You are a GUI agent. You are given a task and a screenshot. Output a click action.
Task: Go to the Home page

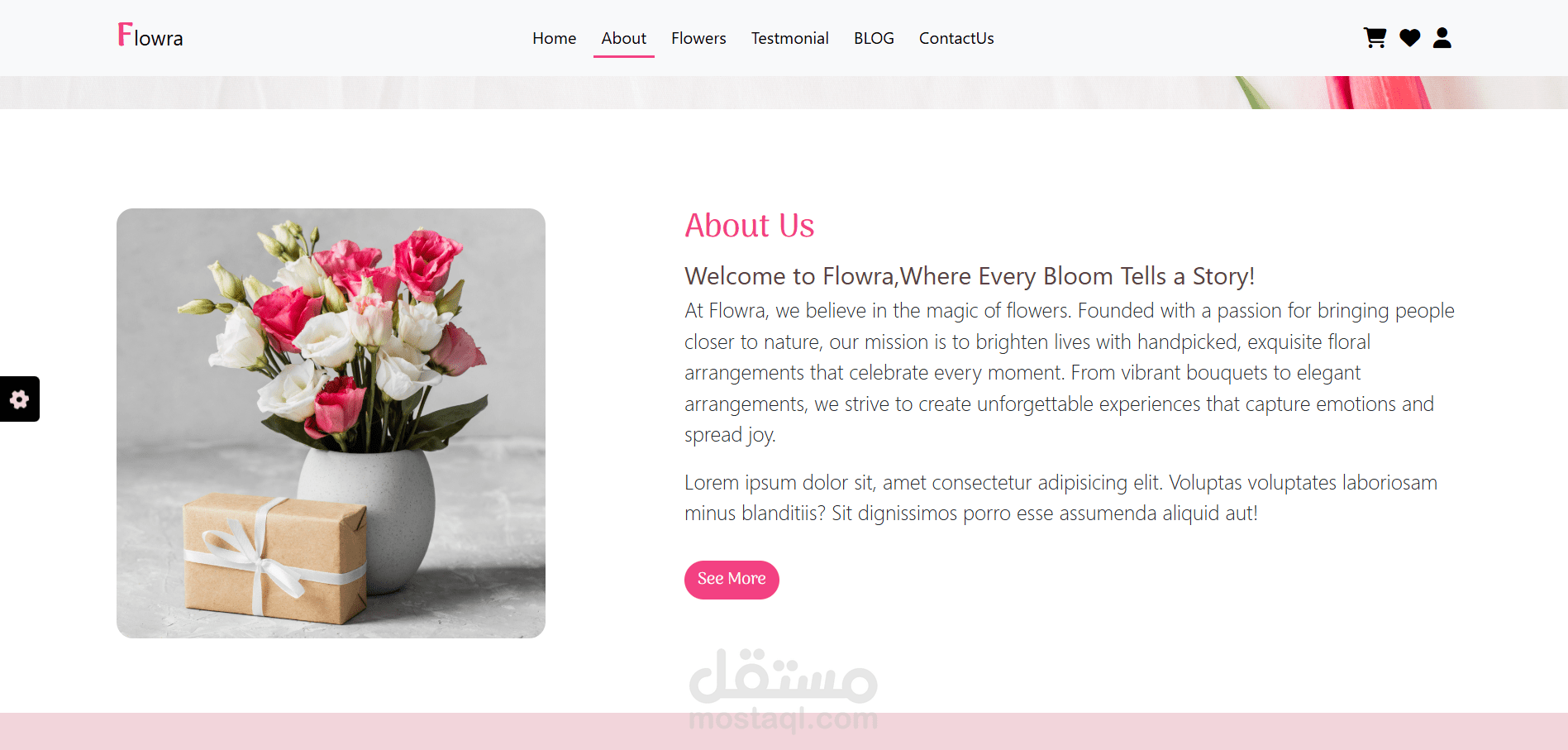(554, 38)
